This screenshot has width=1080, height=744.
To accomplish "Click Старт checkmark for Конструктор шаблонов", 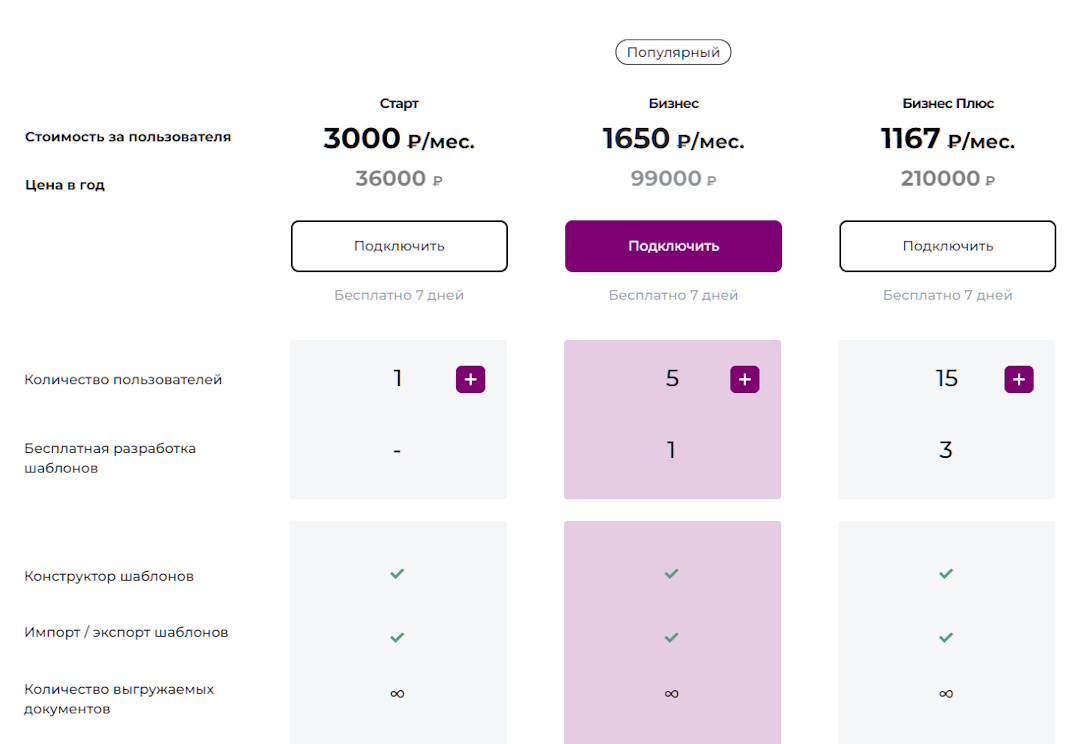I will (x=397, y=574).
